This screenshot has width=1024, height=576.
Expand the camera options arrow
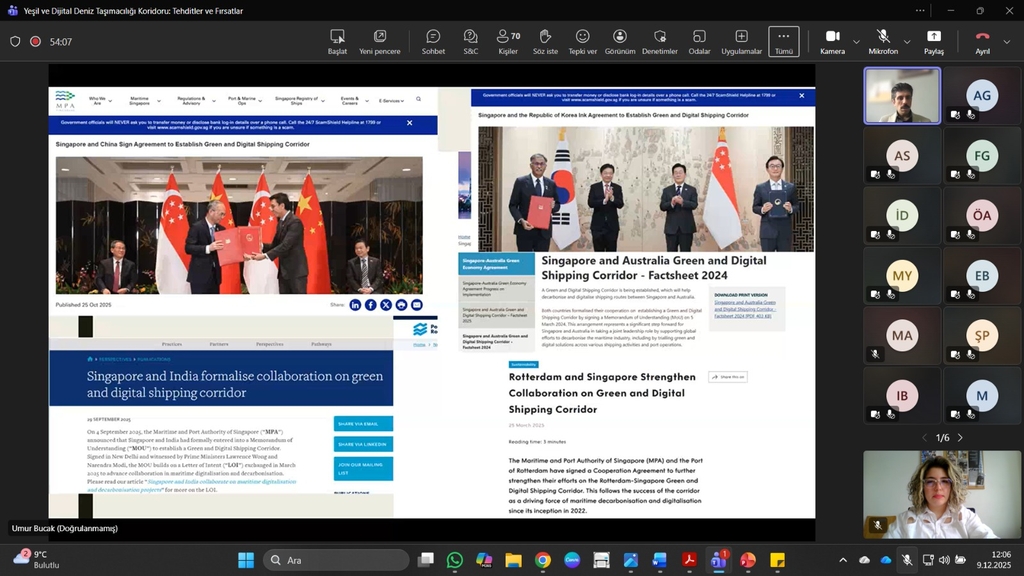[856, 42]
